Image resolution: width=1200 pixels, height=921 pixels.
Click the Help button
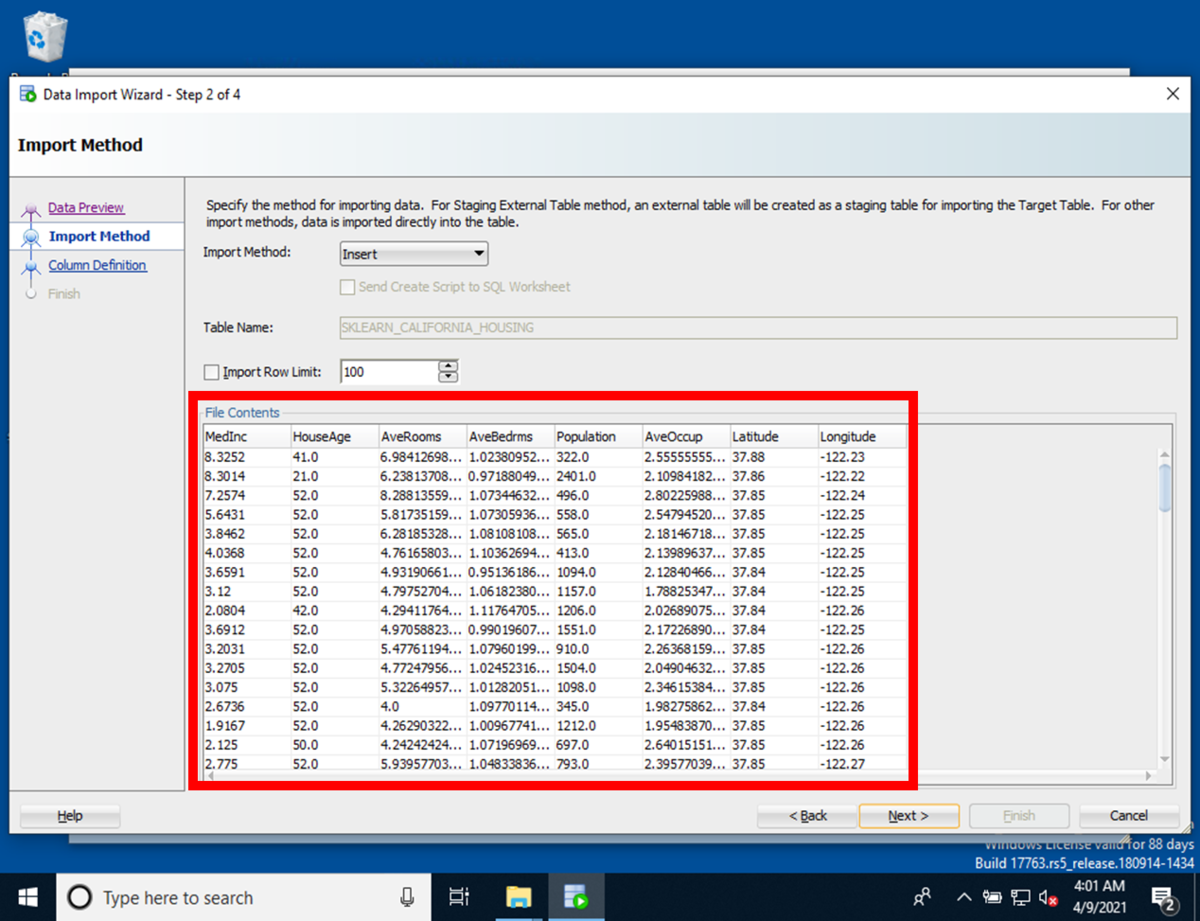pos(70,816)
